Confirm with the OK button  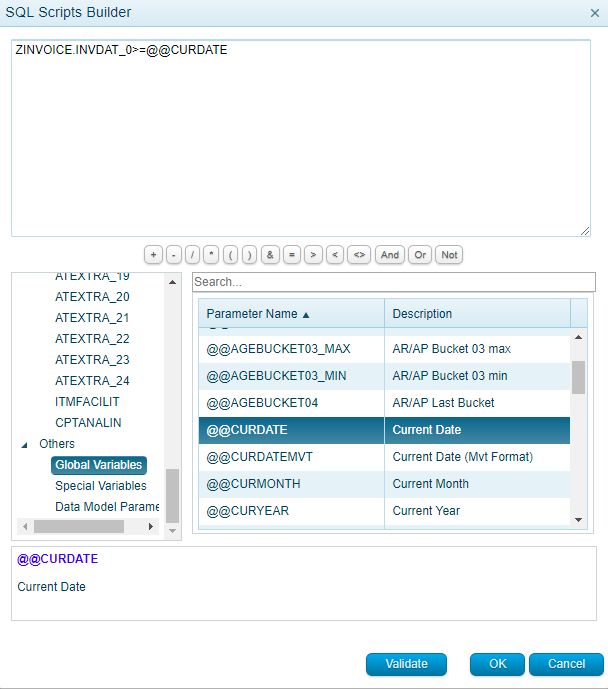[x=497, y=664]
